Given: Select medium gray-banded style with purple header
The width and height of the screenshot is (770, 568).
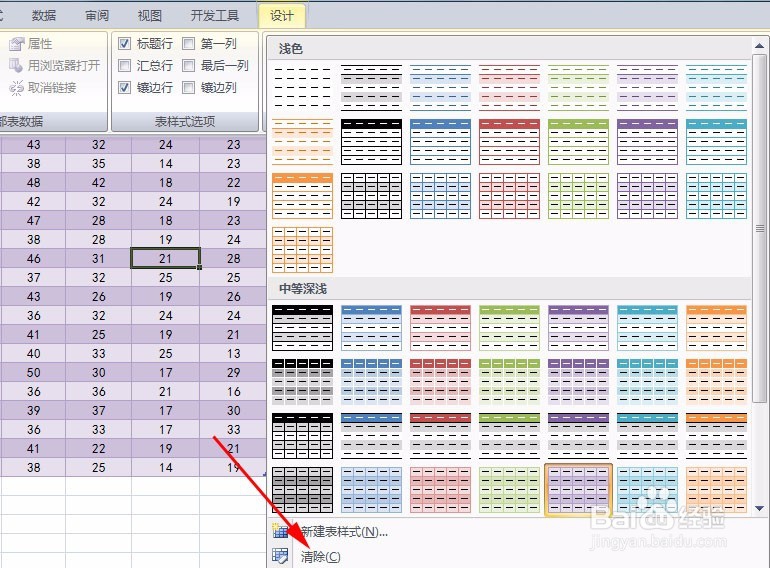Looking at the screenshot, I should [578, 436].
